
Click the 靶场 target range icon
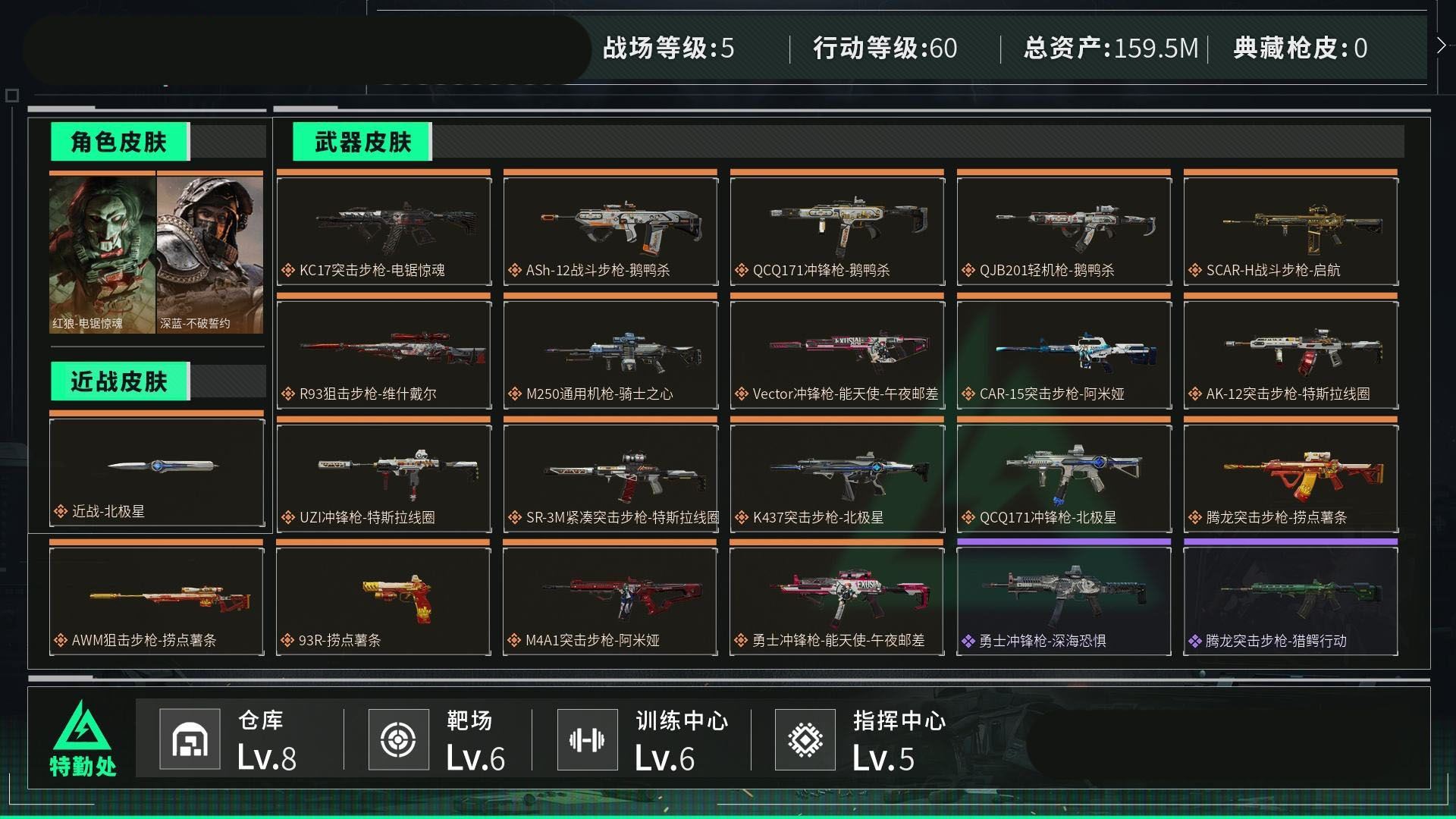[399, 739]
